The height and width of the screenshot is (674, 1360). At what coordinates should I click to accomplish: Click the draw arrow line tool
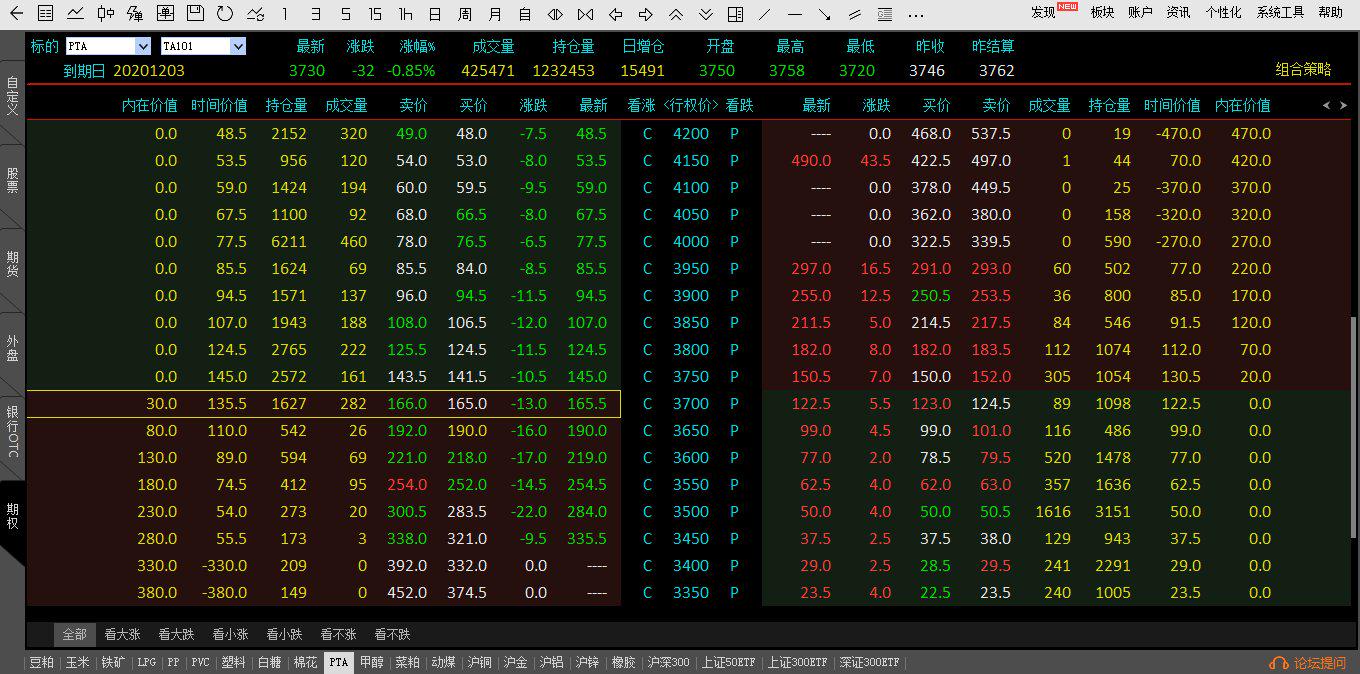tap(825, 14)
